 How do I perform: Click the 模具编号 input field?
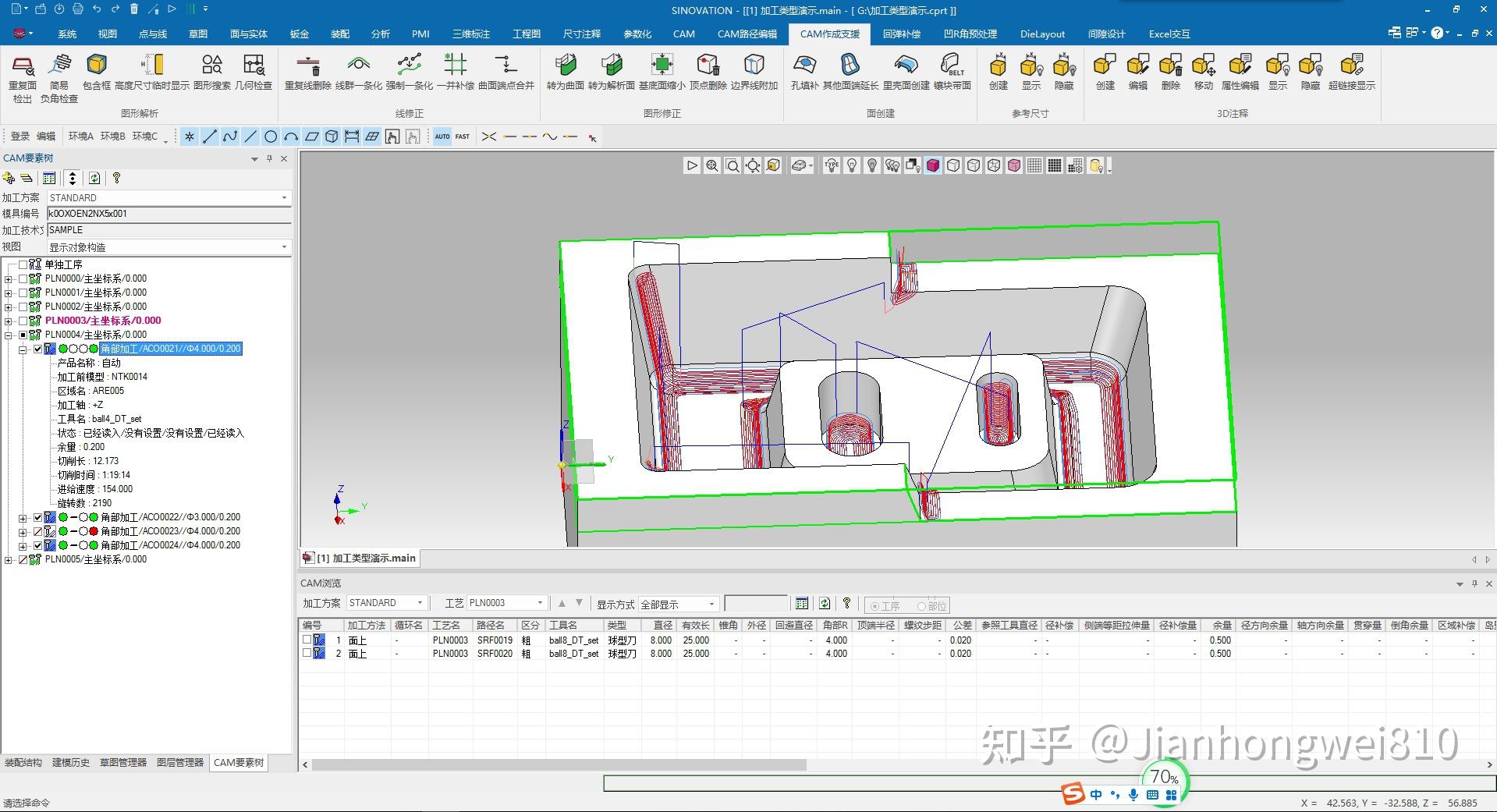pos(169,214)
